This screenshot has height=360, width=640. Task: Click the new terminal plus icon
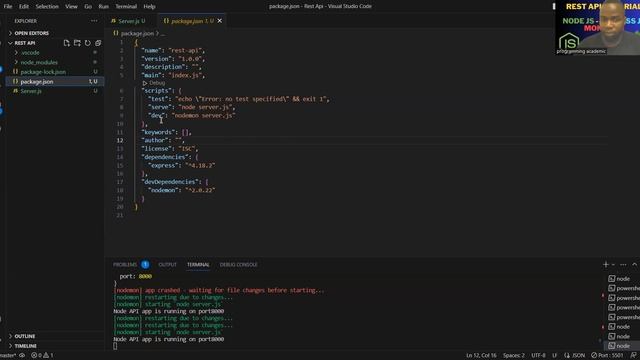click(606, 264)
